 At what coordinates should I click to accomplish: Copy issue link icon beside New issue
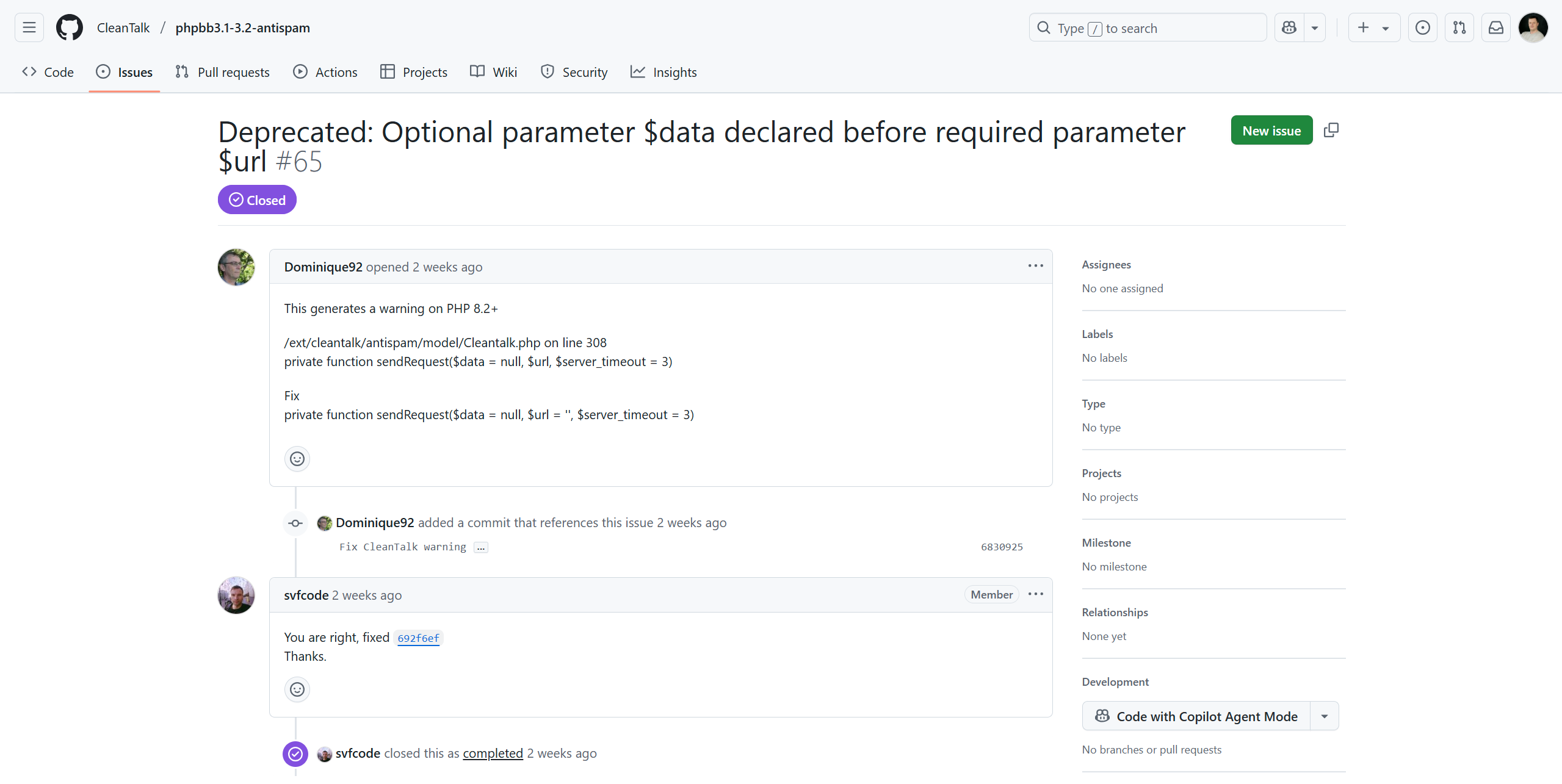pos(1331,130)
